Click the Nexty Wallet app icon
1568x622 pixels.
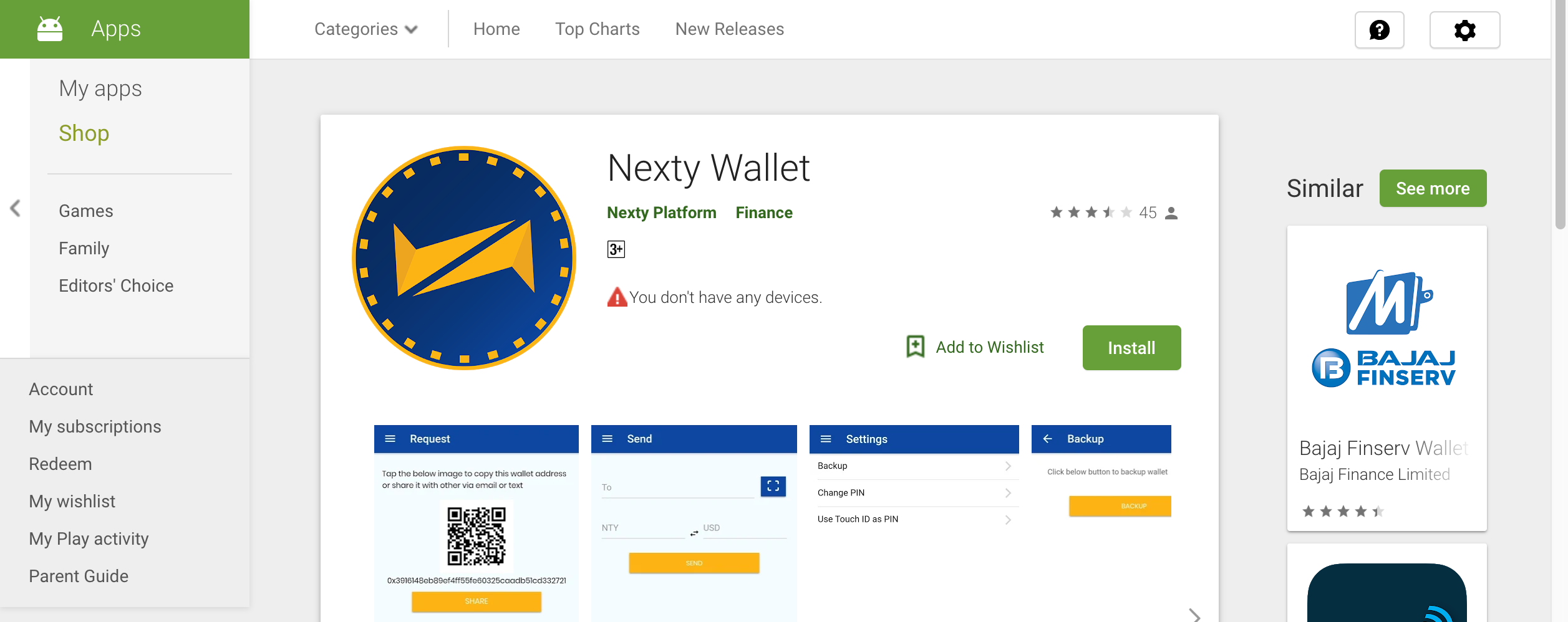tap(464, 258)
